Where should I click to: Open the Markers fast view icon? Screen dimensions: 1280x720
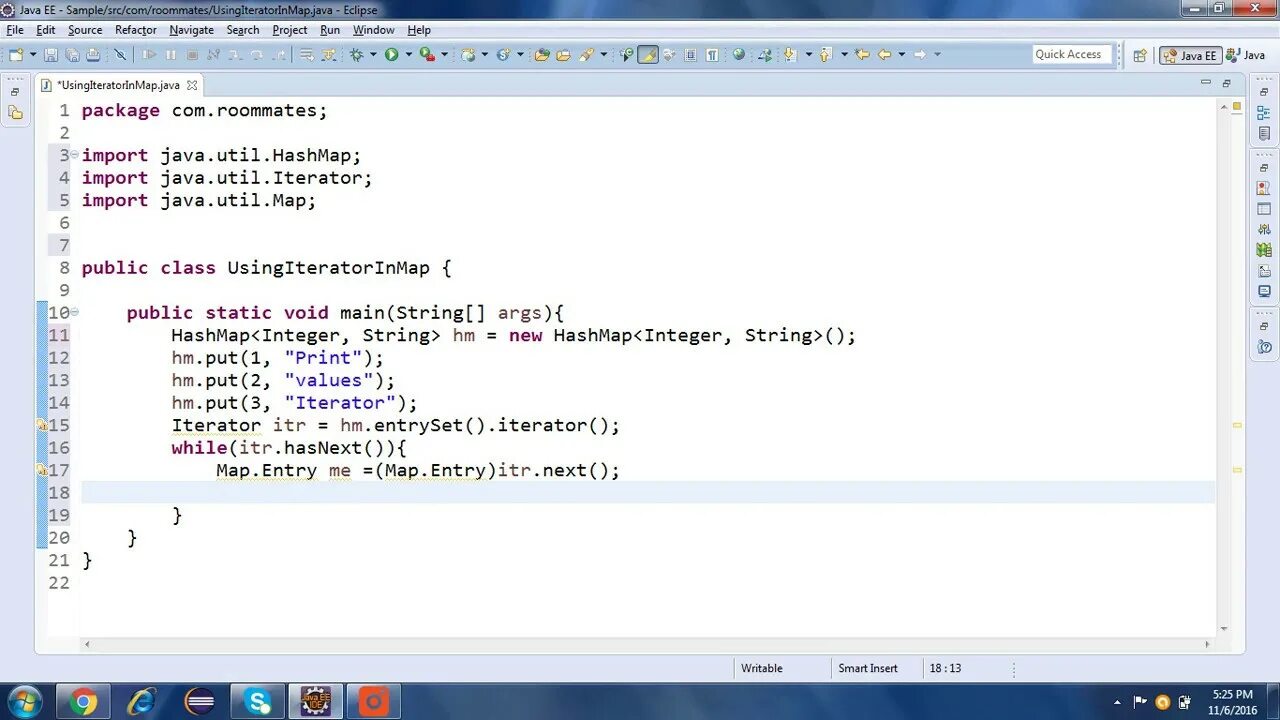(1264, 188)
